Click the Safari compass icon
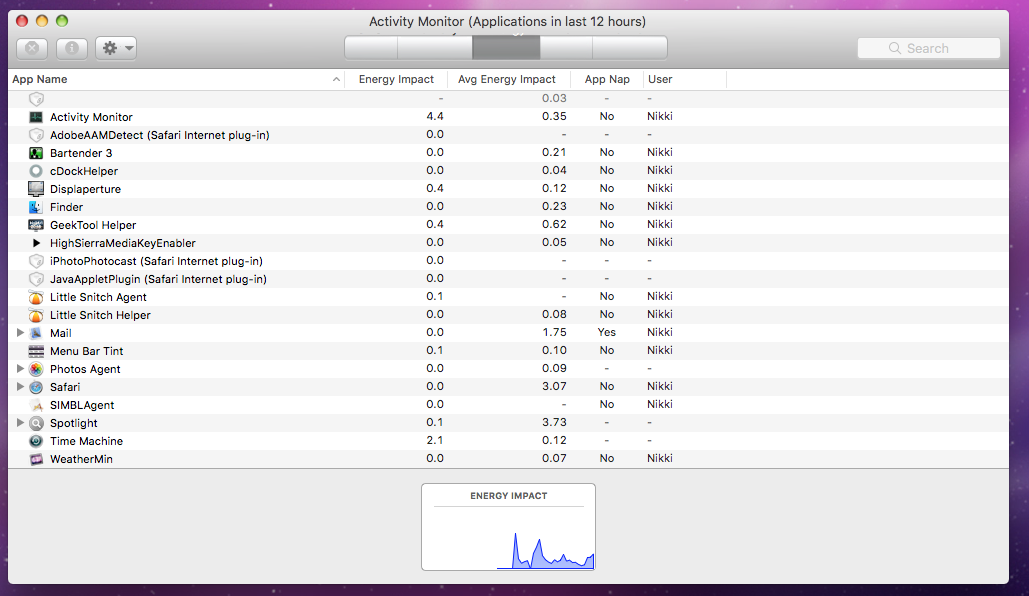The width and height of the screenshot is (1029, 596). coord(36,387)
